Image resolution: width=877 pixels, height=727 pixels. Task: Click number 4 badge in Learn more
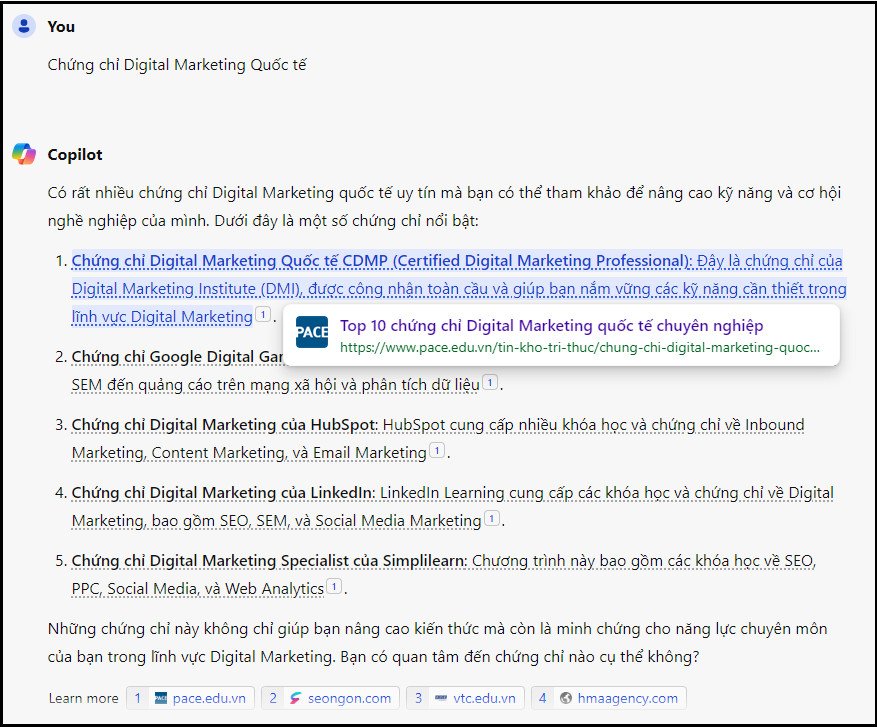543,698
